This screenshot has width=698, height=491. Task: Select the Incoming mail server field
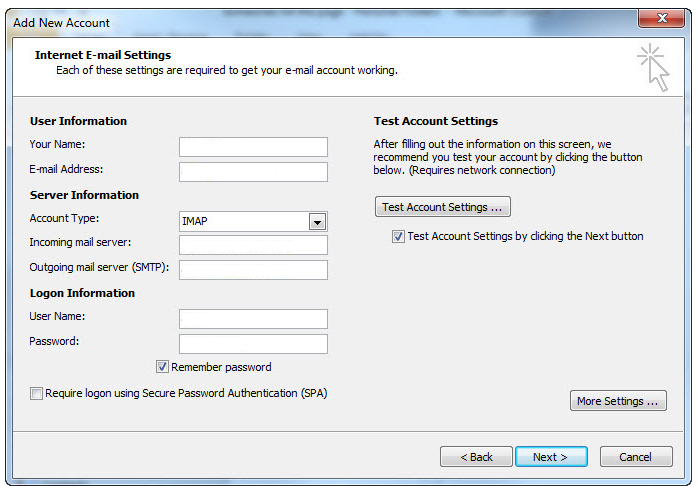(x=253, y=245)
